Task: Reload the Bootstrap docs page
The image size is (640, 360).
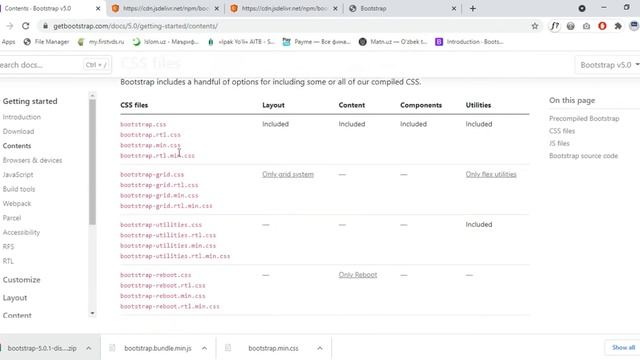Action: pyautogui.click(x=25, y=26)
